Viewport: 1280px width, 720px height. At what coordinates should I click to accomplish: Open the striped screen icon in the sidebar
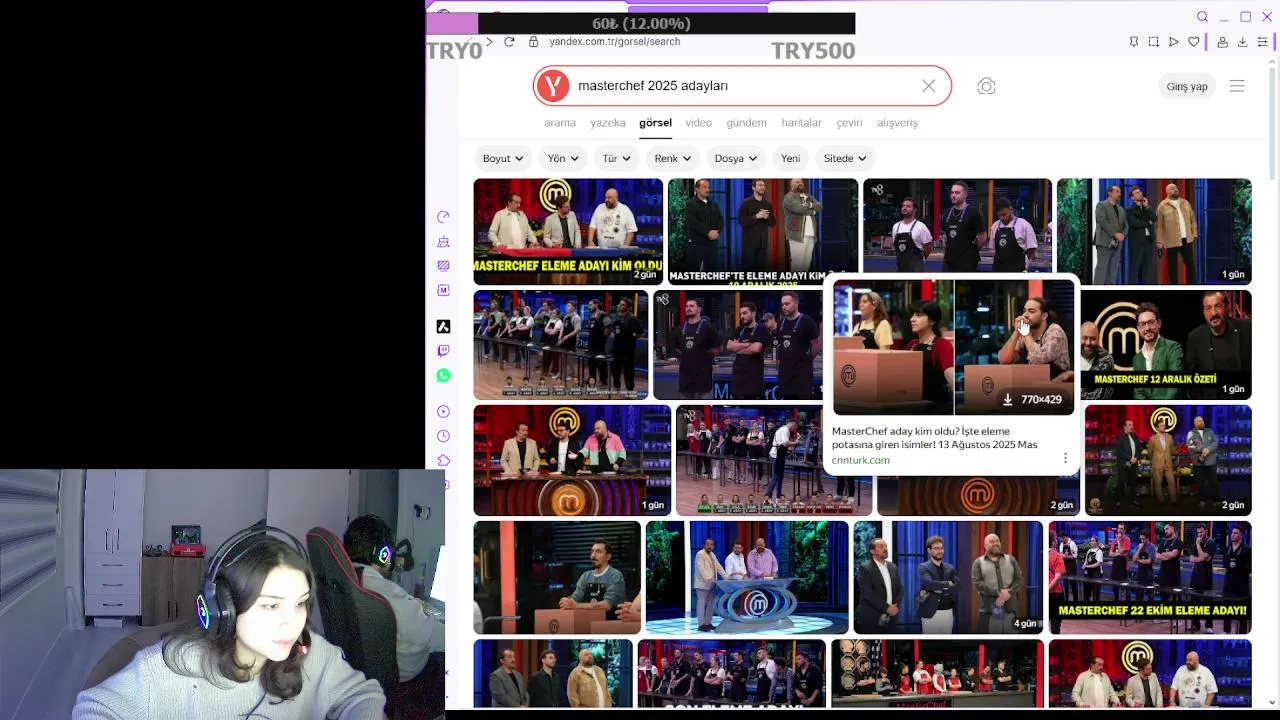(443, 265)
